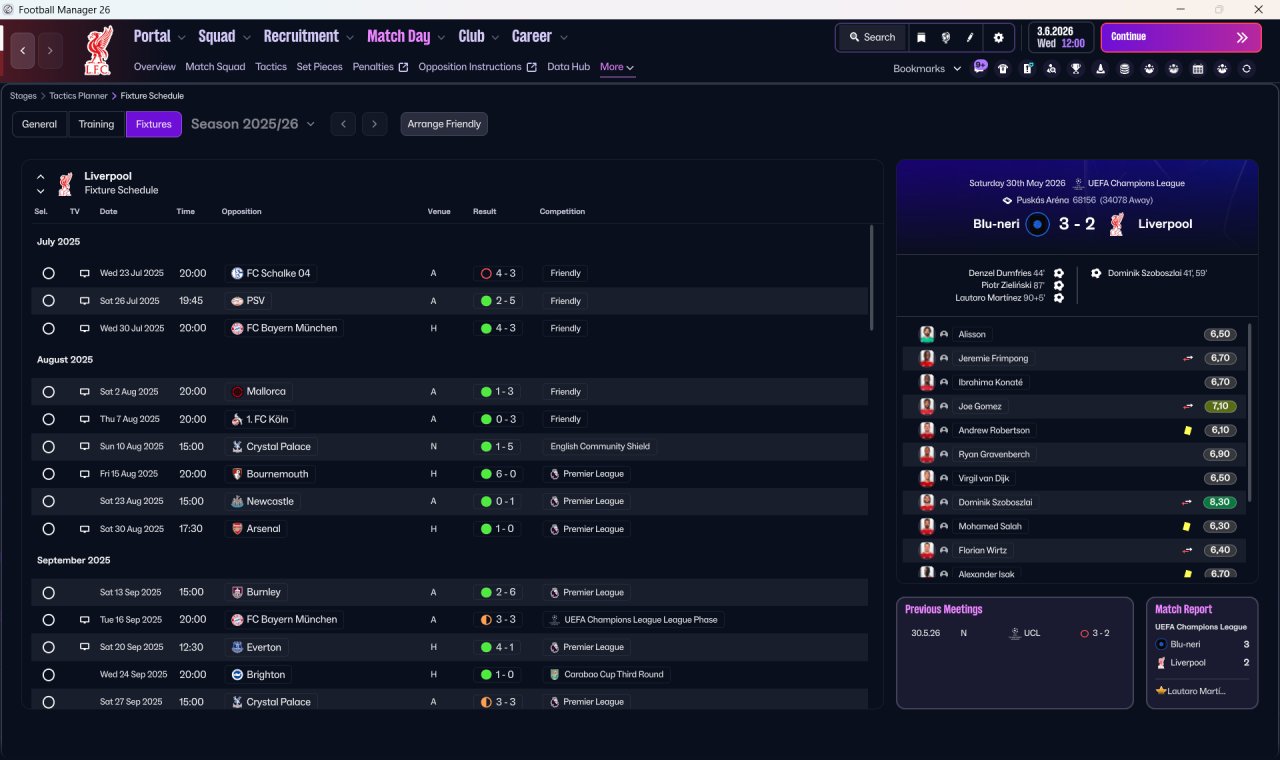Select the FC Schalke 04 fixture radio button
The image size is (1280, 760).
click(x=48, y=273)
